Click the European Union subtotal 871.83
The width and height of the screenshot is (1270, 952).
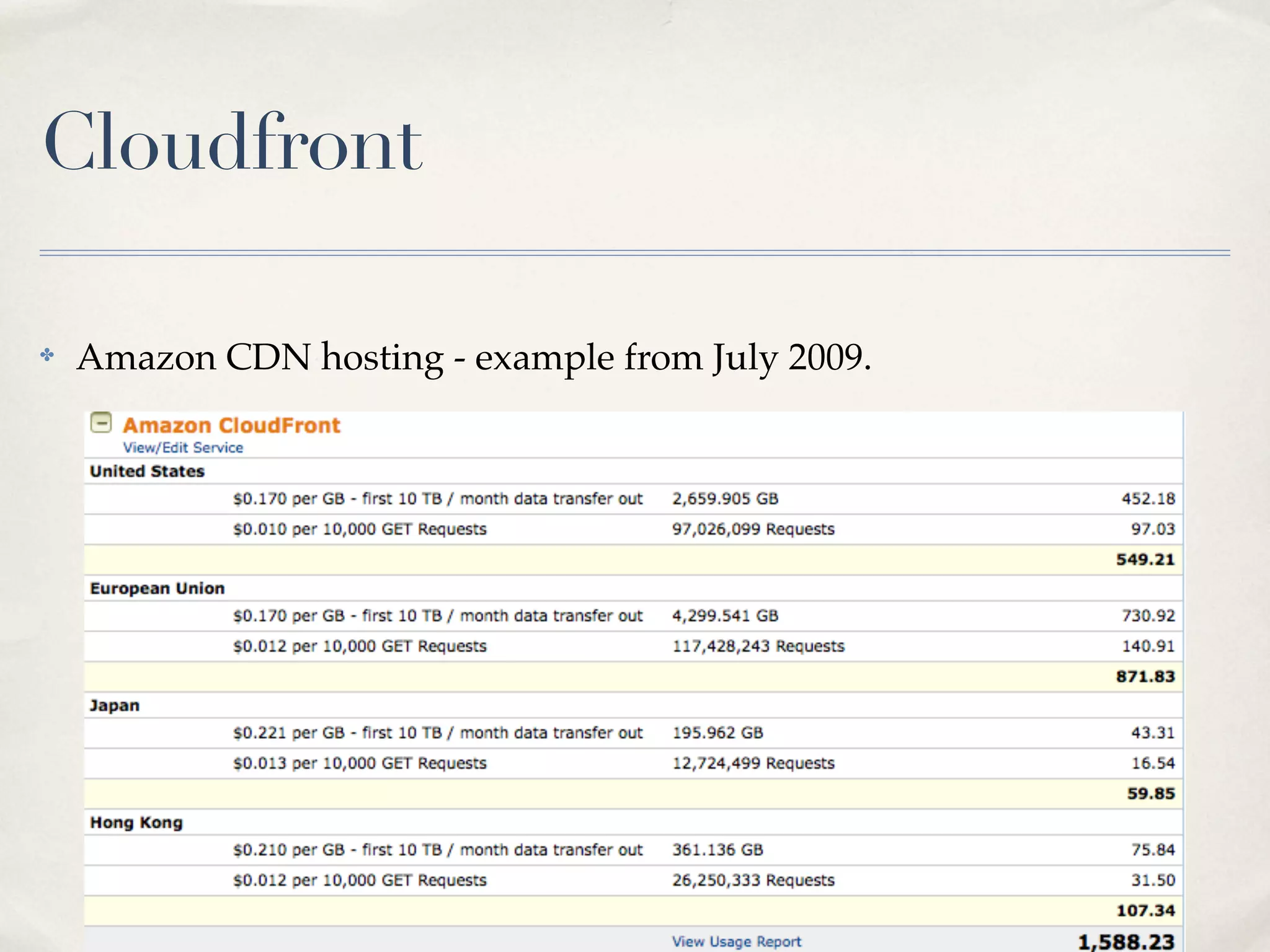click(1145, 677)
